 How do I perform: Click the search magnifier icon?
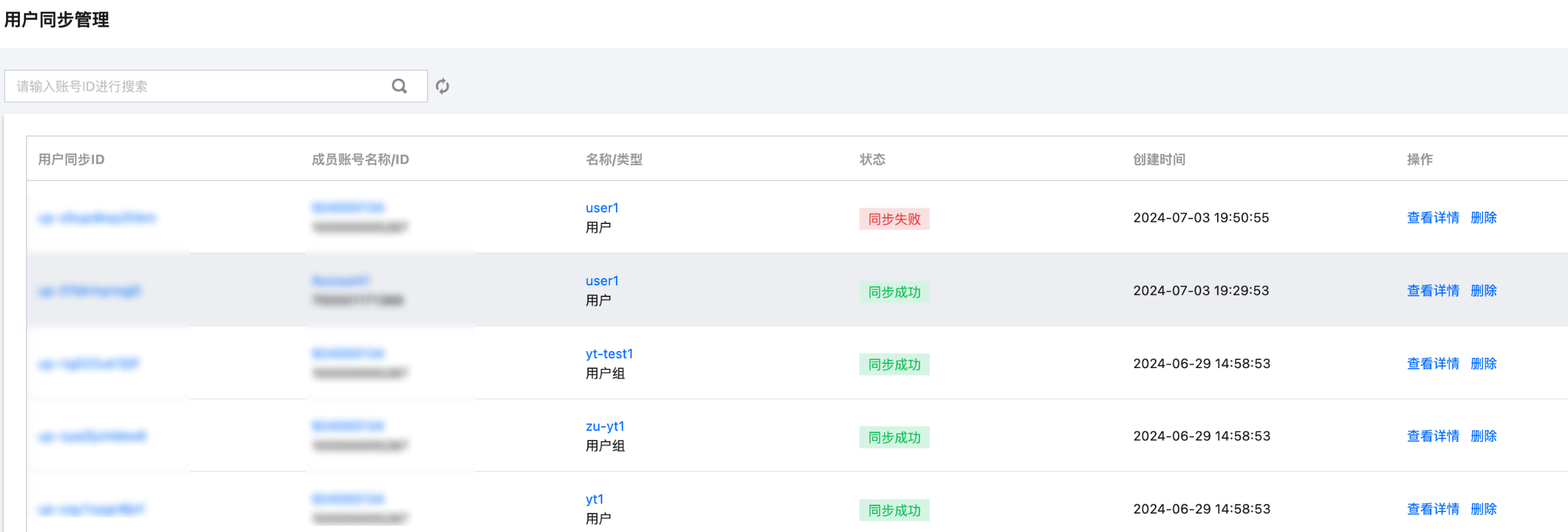pos(400,86)
